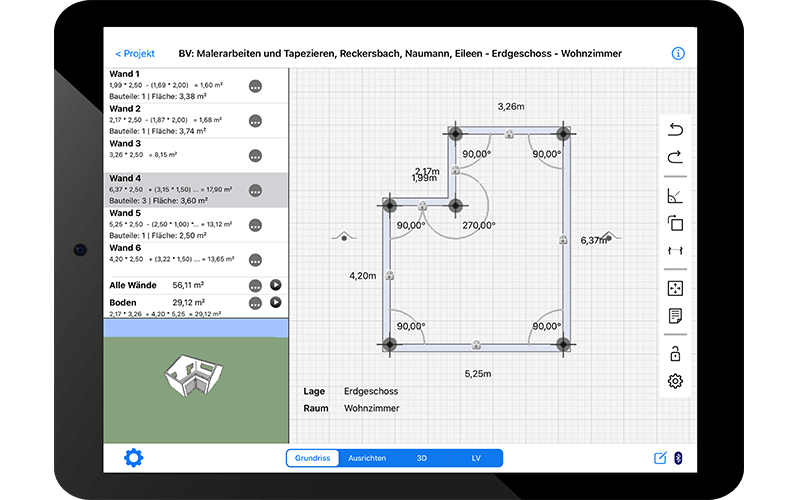This screenshot has width=800, height=500.
Task: Select the Wand 6 row
Action: pyautogui.click(x=196, y=259)
